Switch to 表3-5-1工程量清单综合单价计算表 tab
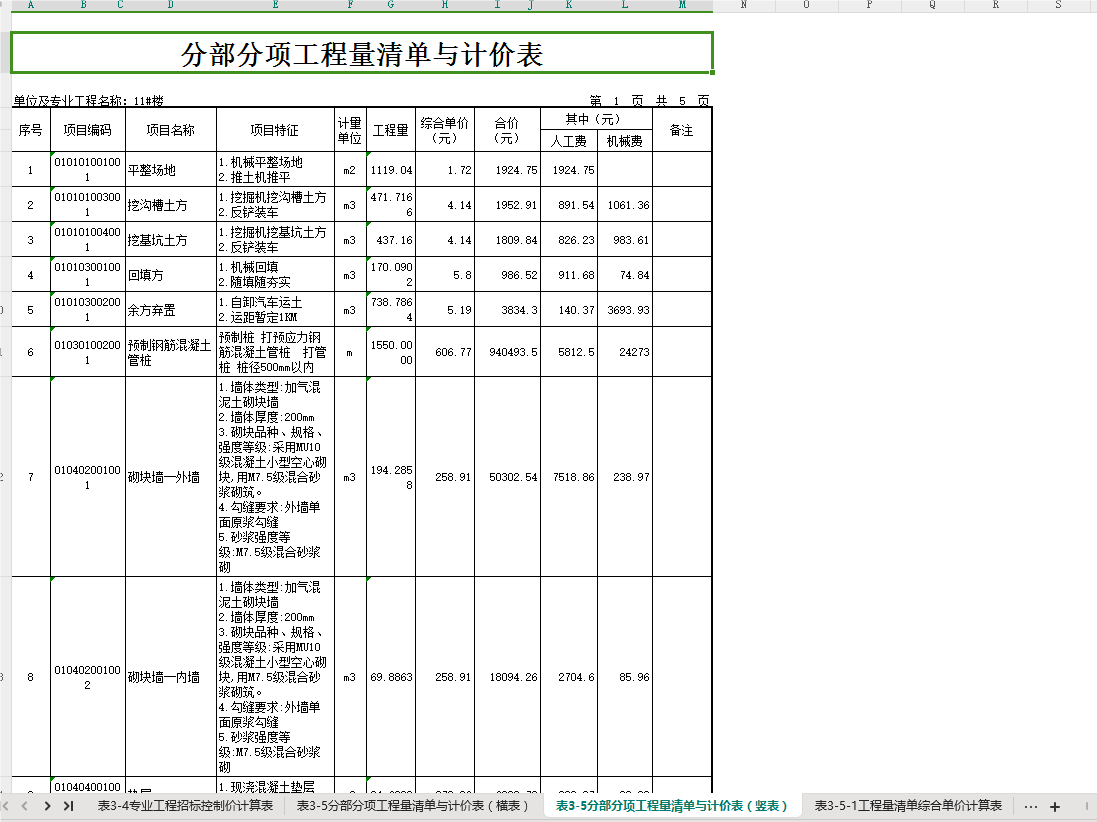Image resolution: width=1097 pixels, height=822 pixels. point(908,806)
